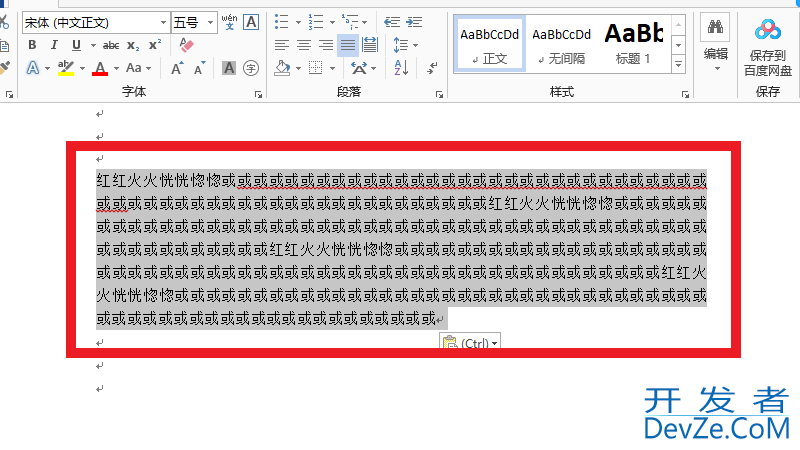
Task: Decrease paragraph indent
Action: point(392,22)
